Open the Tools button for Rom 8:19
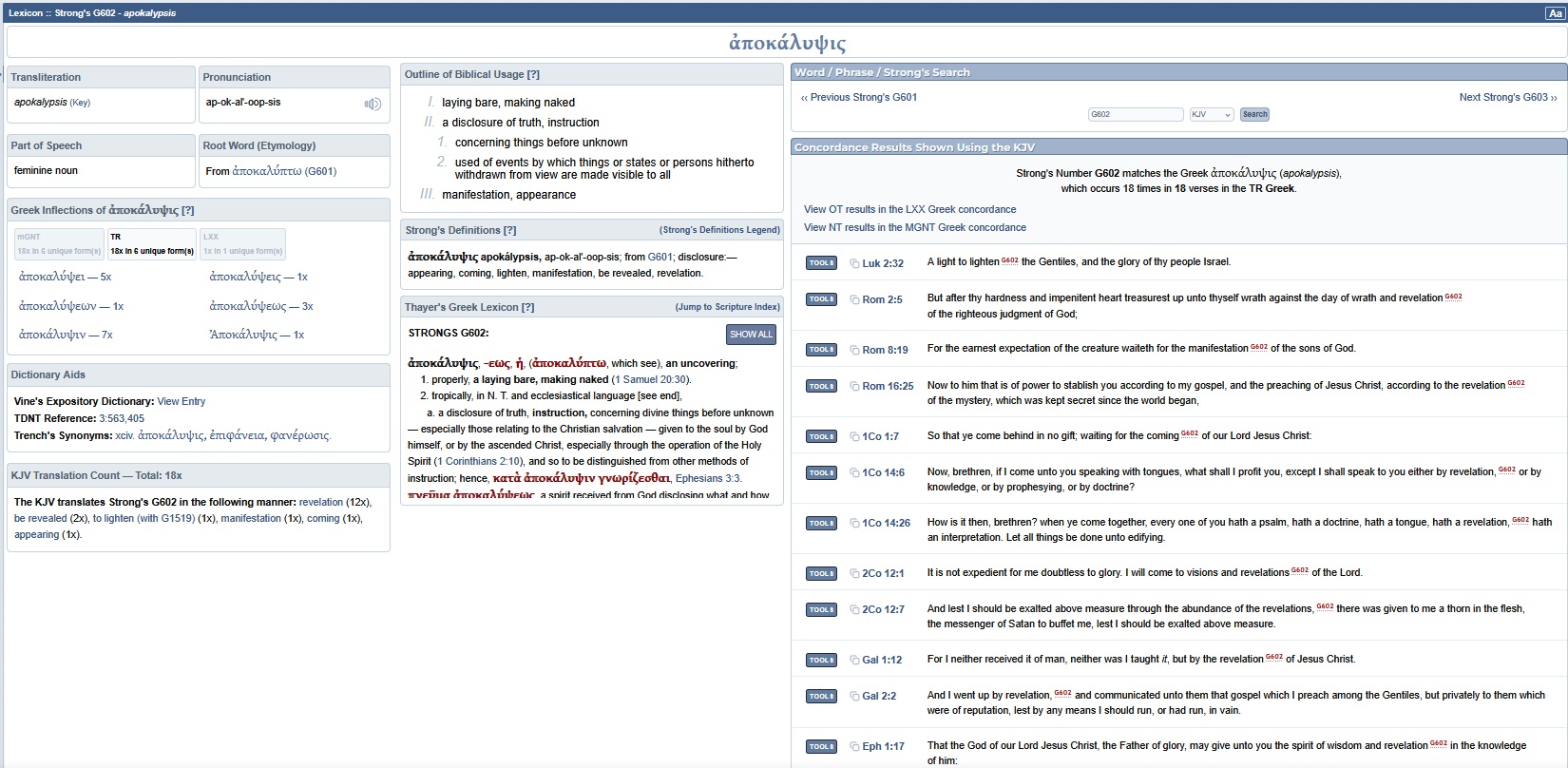1568x768 pixels. coord(821,350)
